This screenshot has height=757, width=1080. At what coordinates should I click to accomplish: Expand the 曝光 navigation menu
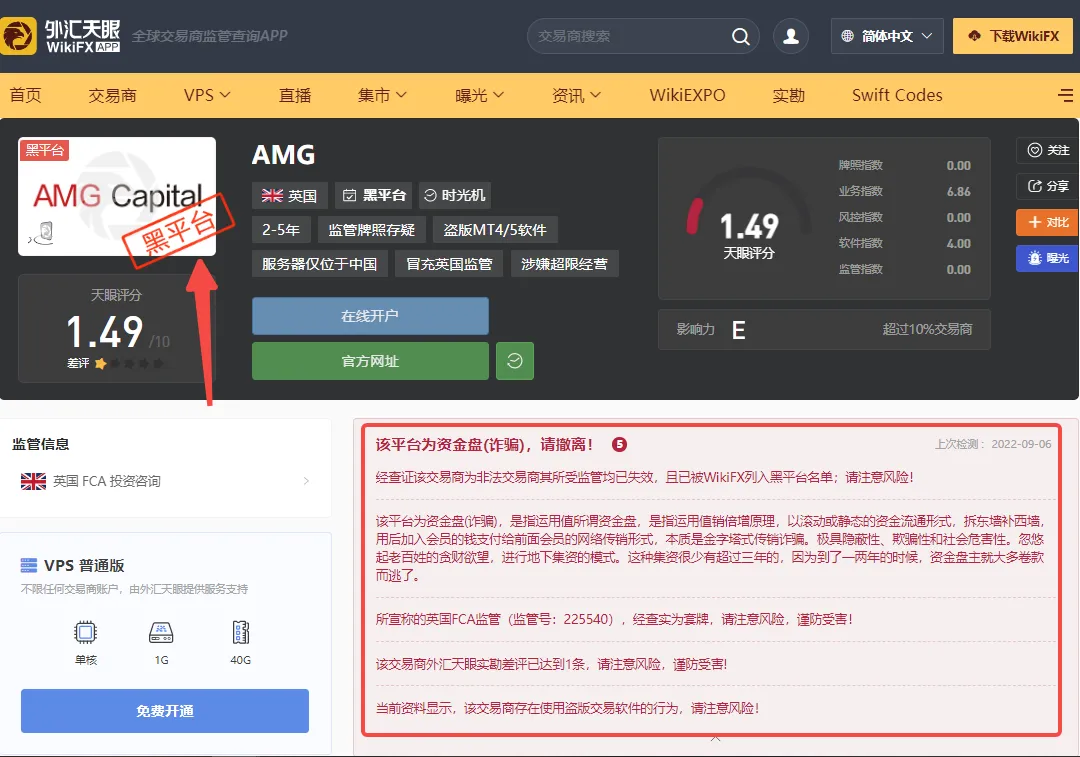point(479,95)
